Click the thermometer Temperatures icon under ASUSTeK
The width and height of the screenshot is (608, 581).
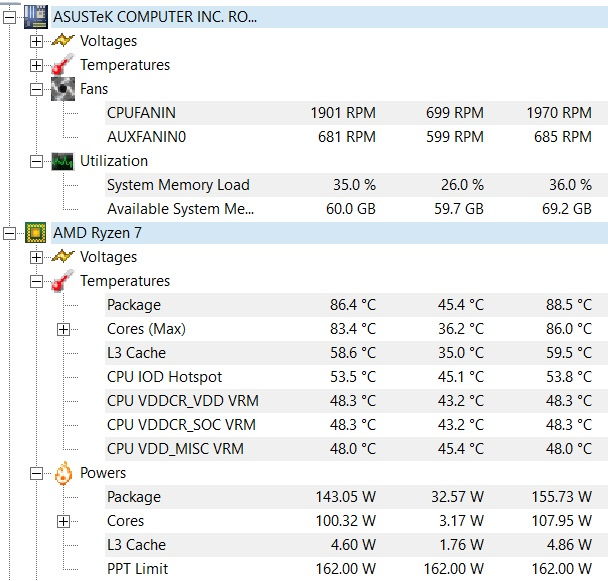point(63,65)
